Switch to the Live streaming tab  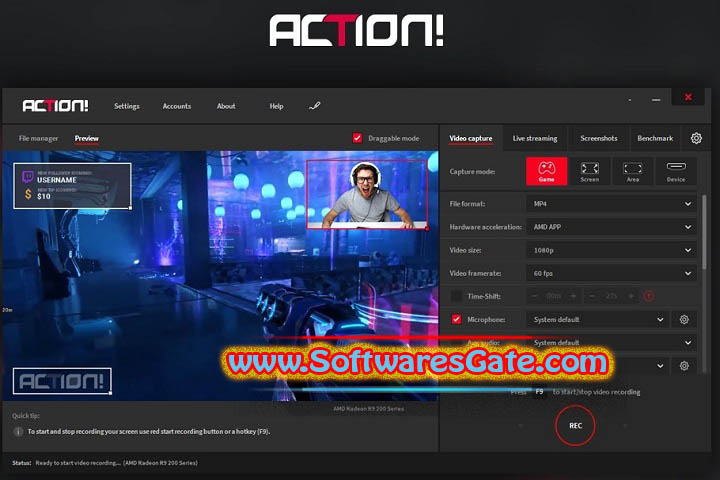(535, 138)
